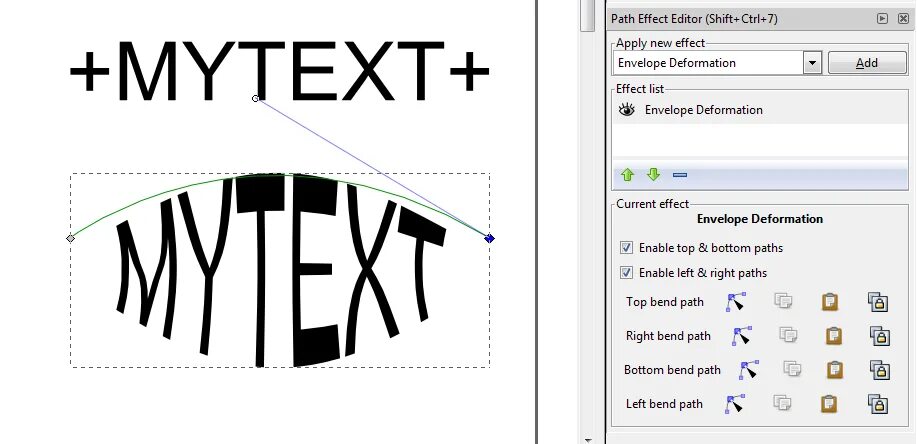The width and height of the screenshot is (917, 444).
Task: Link Right bend path to clipboard path
Action: tap(880, 336)
